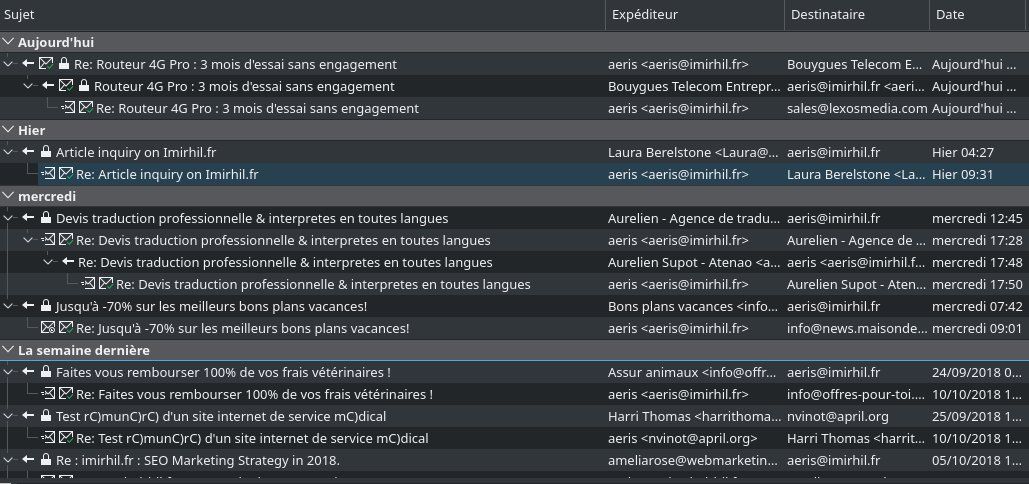Click lock icon on Test rC)munC)rC) message
This screenshot has height=484, width=1029.
point(46,416)
